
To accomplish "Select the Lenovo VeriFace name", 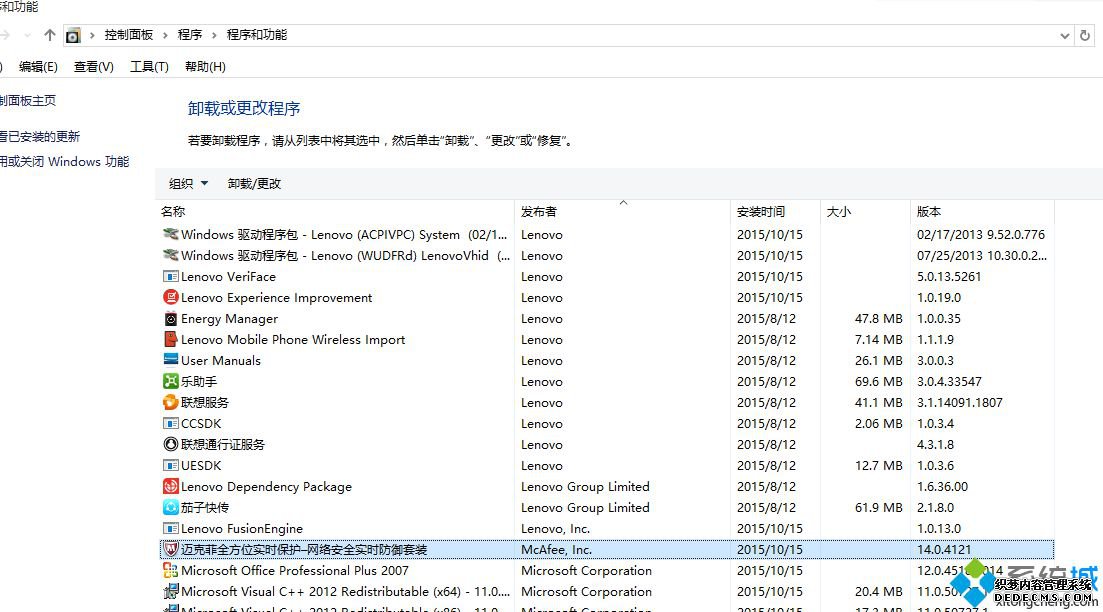I will (229, 276).
